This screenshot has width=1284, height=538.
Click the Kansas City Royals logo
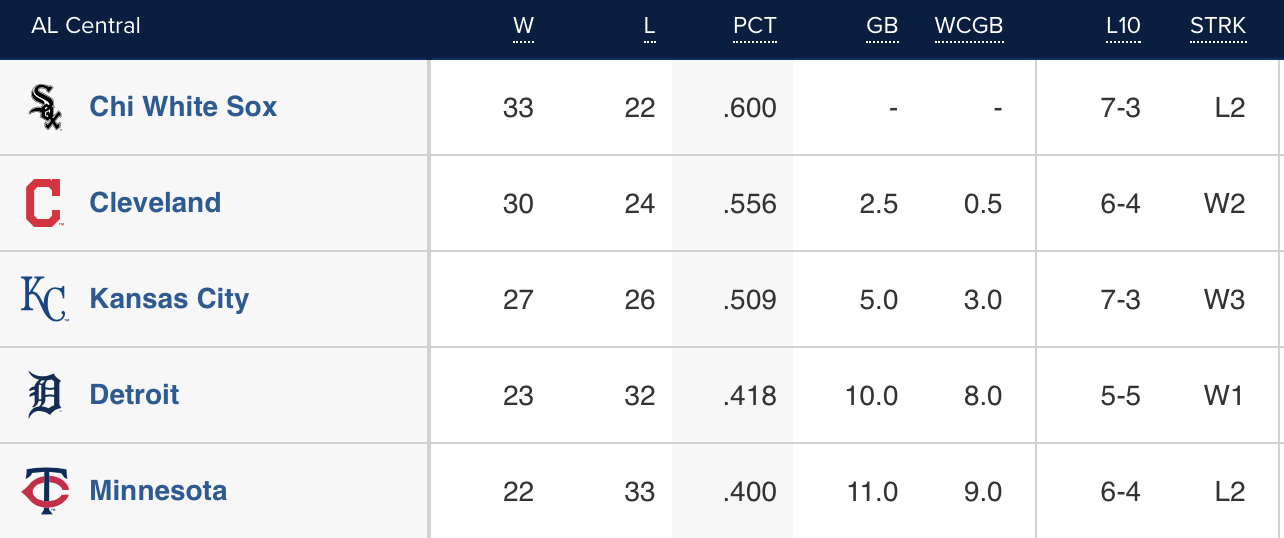tap(44, 299)
